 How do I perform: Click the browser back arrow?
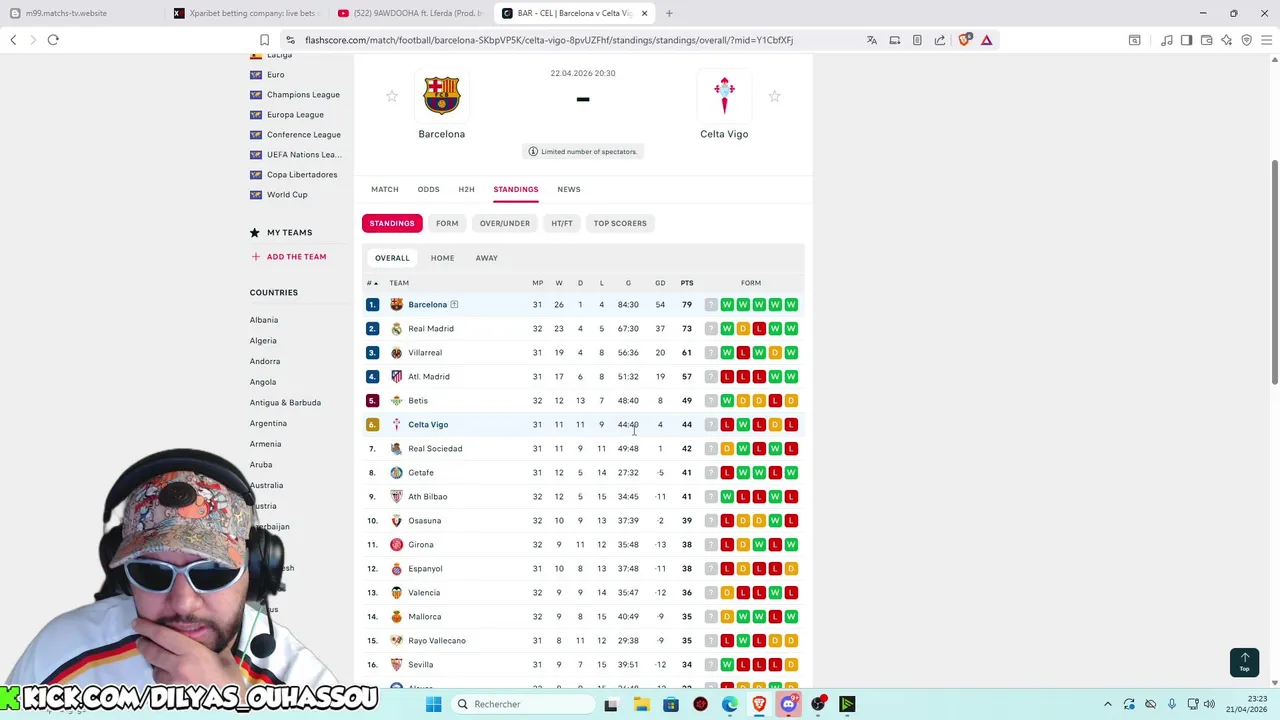13,40
